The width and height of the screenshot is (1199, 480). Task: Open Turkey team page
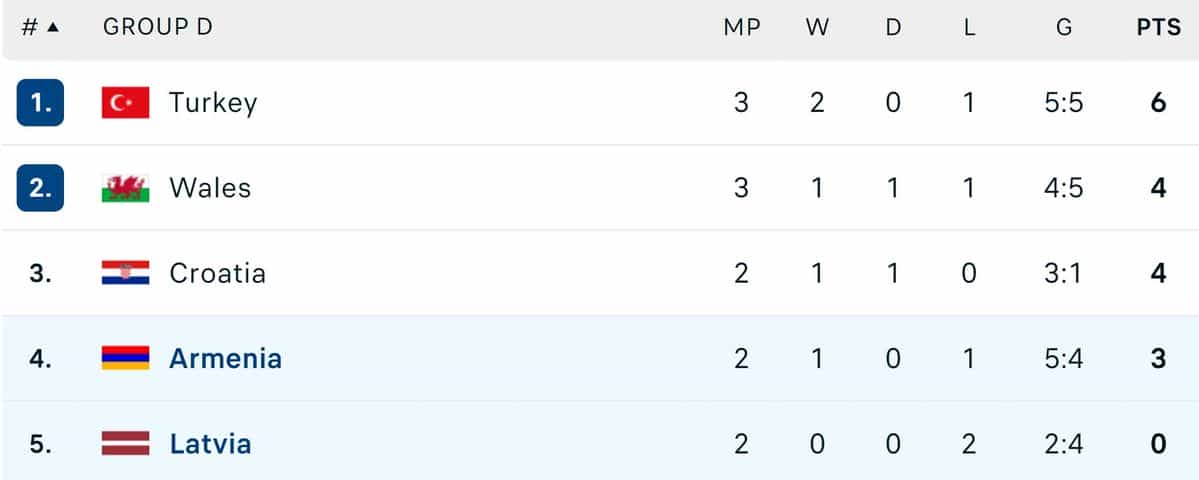[x=213, y=103]
